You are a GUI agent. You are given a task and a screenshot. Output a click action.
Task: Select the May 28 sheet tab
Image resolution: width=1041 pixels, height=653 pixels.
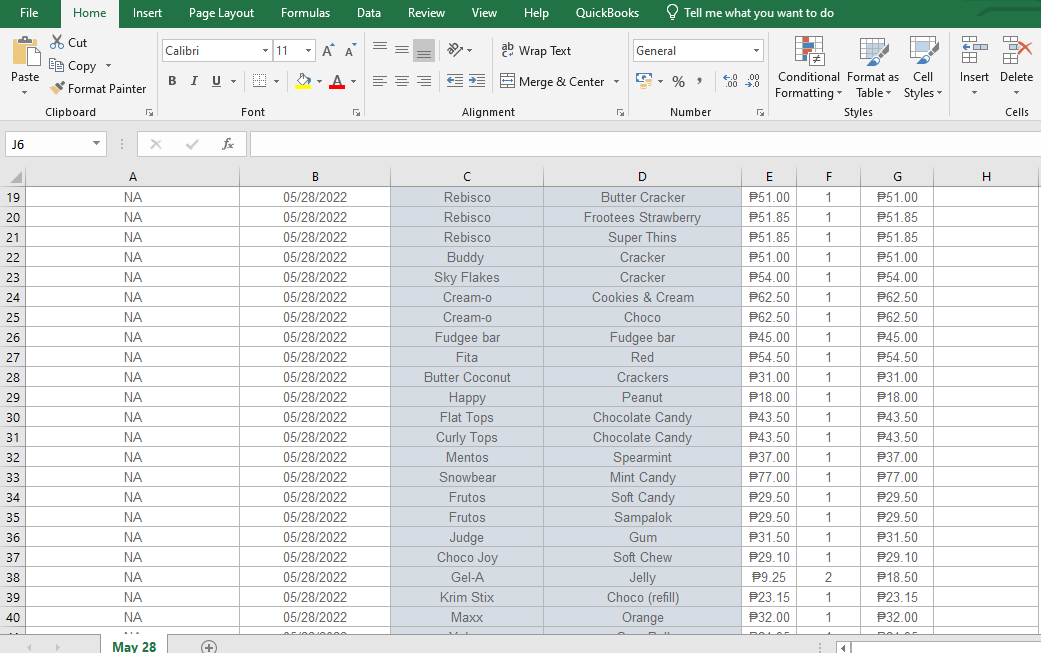pos(134,646)
